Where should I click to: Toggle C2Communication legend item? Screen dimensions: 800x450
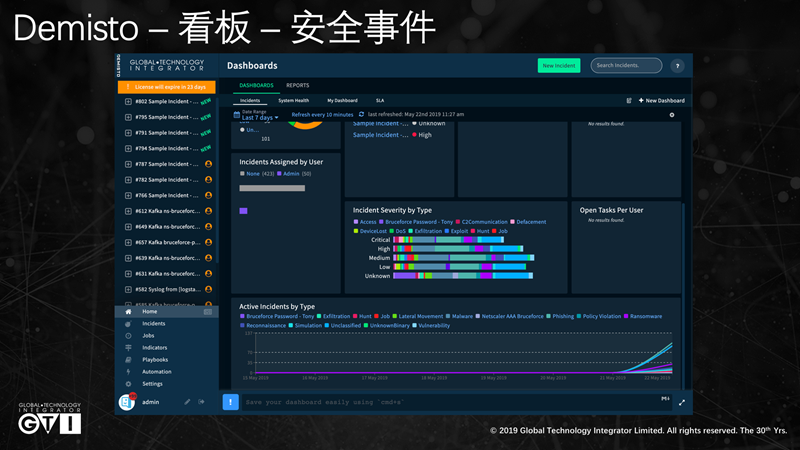(481, 222)
